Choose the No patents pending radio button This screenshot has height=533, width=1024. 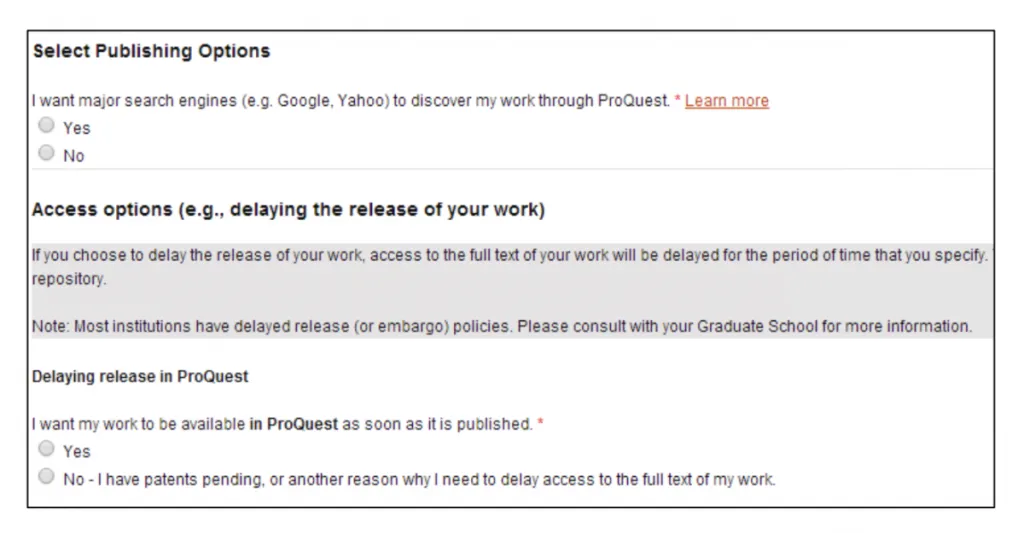pyautogui.click(x=46, y=477)
